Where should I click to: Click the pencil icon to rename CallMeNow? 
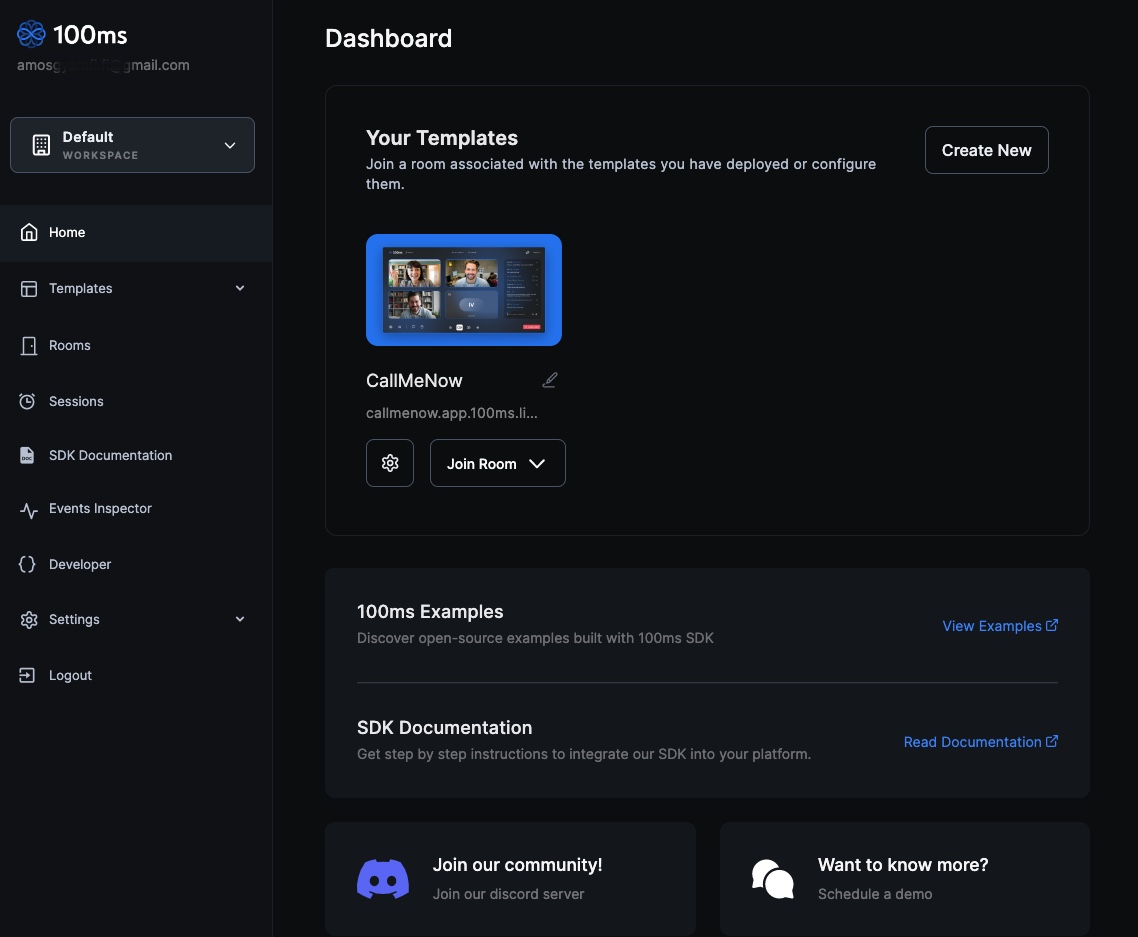[x=549, y=380]
